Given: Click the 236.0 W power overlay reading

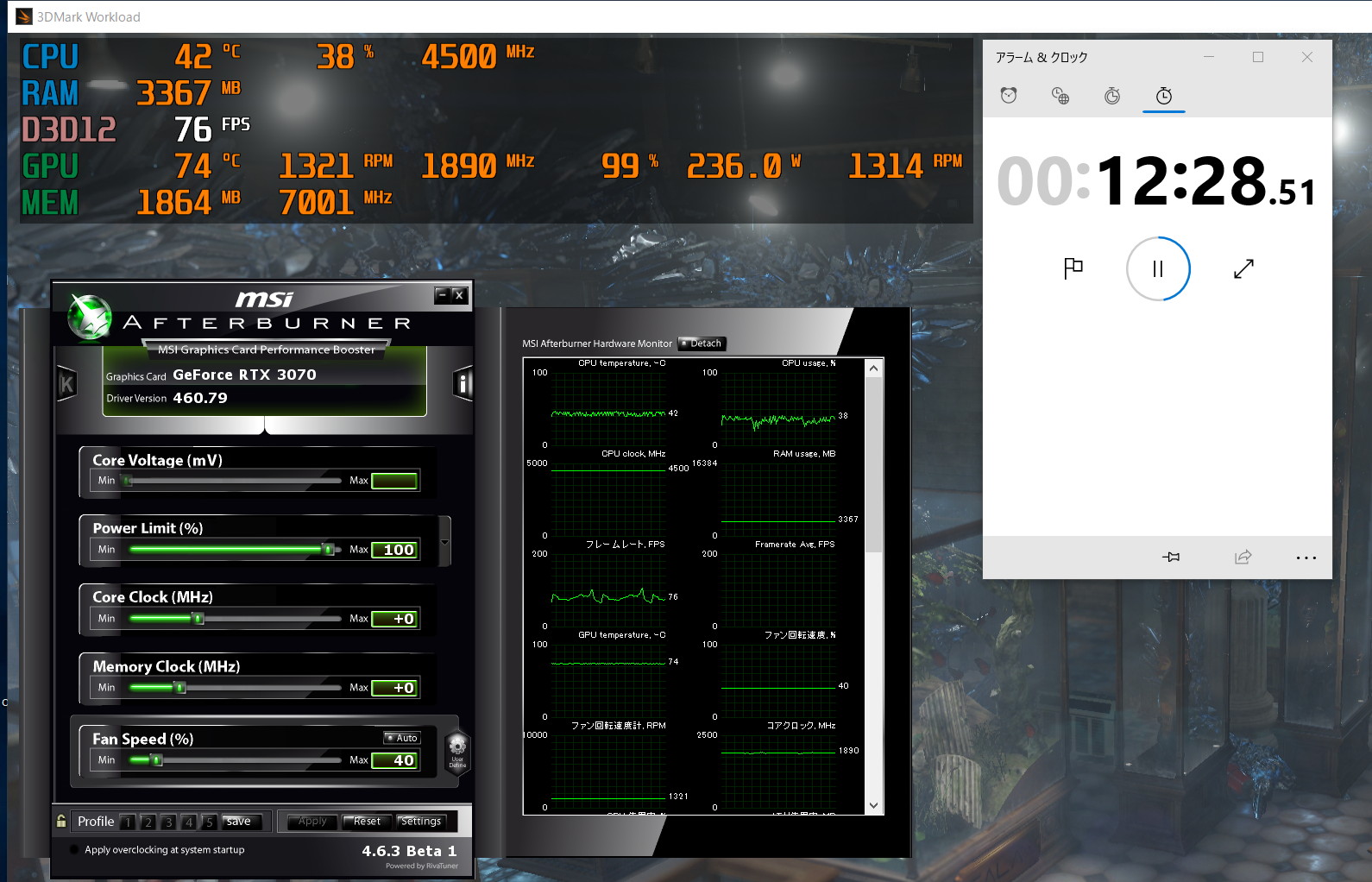Looking at the screenshot, I should 743,166.
